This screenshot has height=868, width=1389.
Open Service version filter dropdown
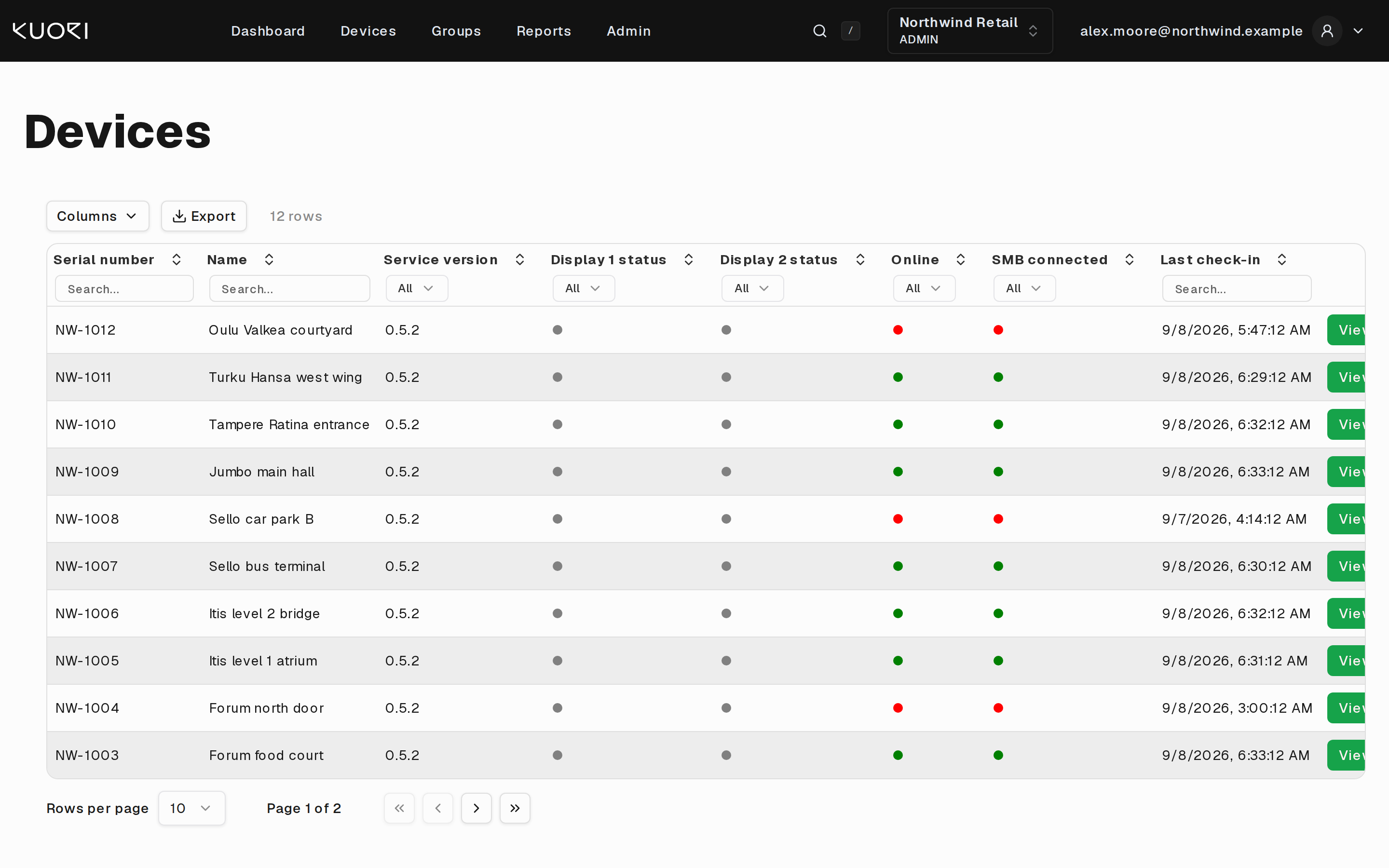click(x=417, y=288)
